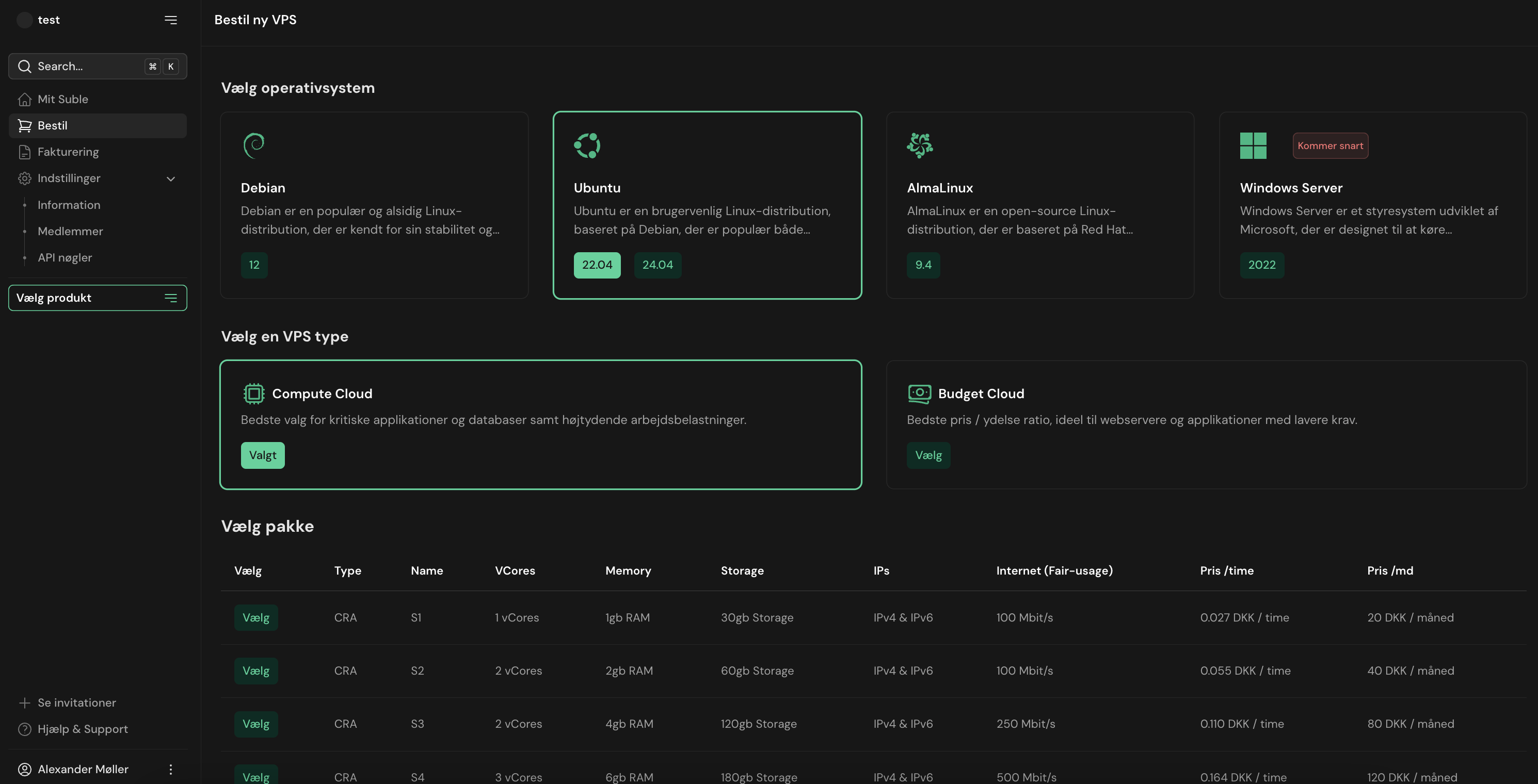
Task: Go to Fakturering in sidebar
Action: (68, 152)
